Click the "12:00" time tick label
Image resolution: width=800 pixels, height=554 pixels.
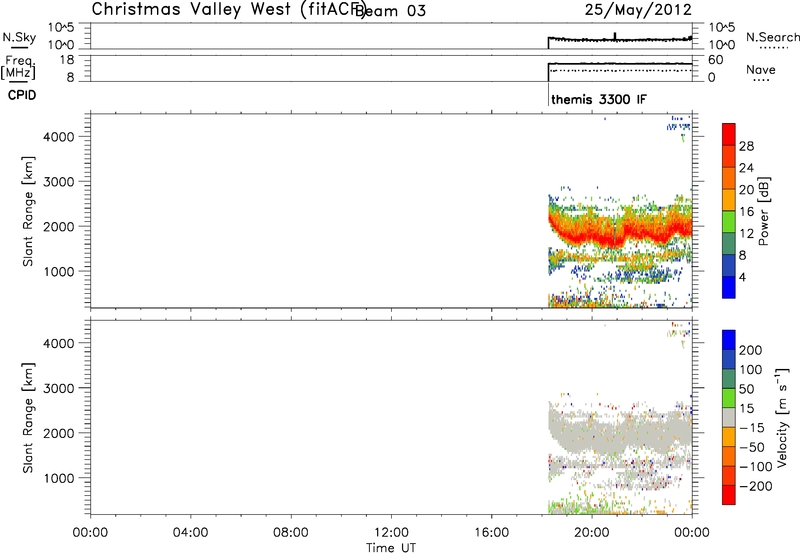391,533
